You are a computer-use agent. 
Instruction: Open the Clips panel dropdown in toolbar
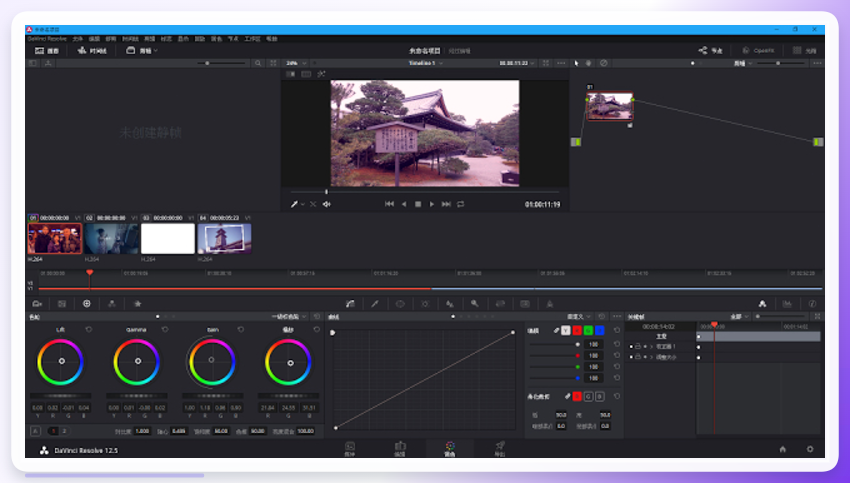pyautogui.click(x=142, y=50)
